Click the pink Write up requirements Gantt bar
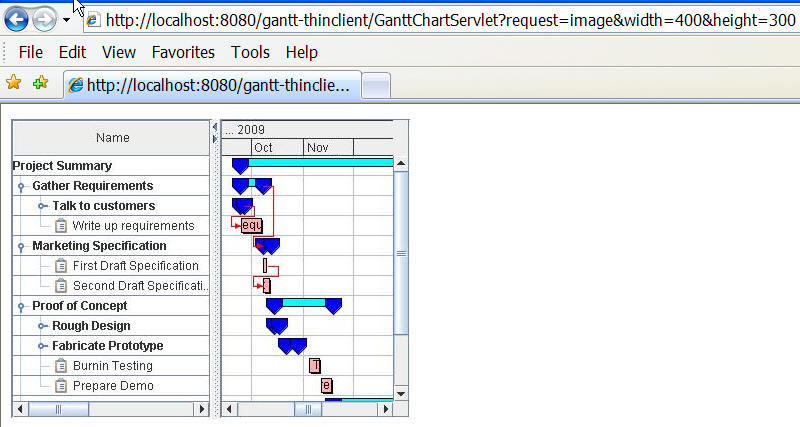The image size is (800, 427). click(251, 226)
